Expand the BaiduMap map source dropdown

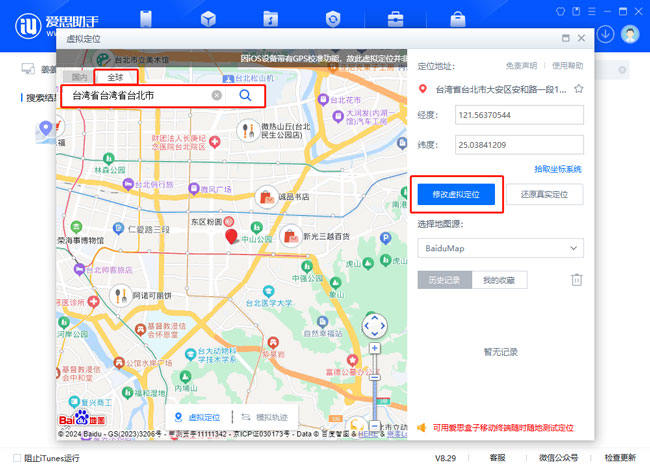500,248
